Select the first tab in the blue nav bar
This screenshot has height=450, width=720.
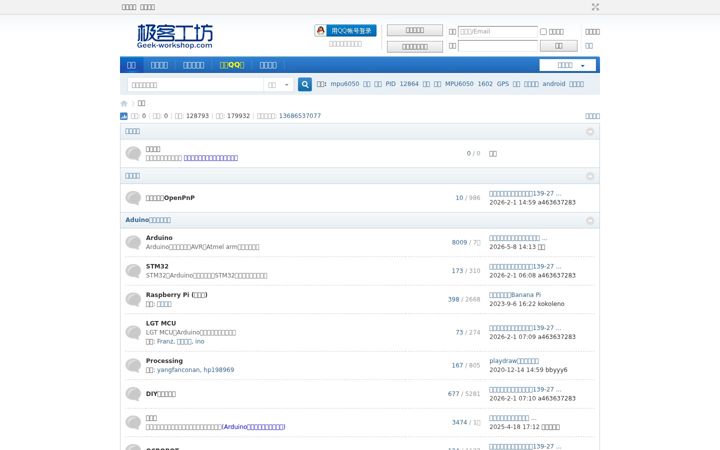tap(131, 65)
